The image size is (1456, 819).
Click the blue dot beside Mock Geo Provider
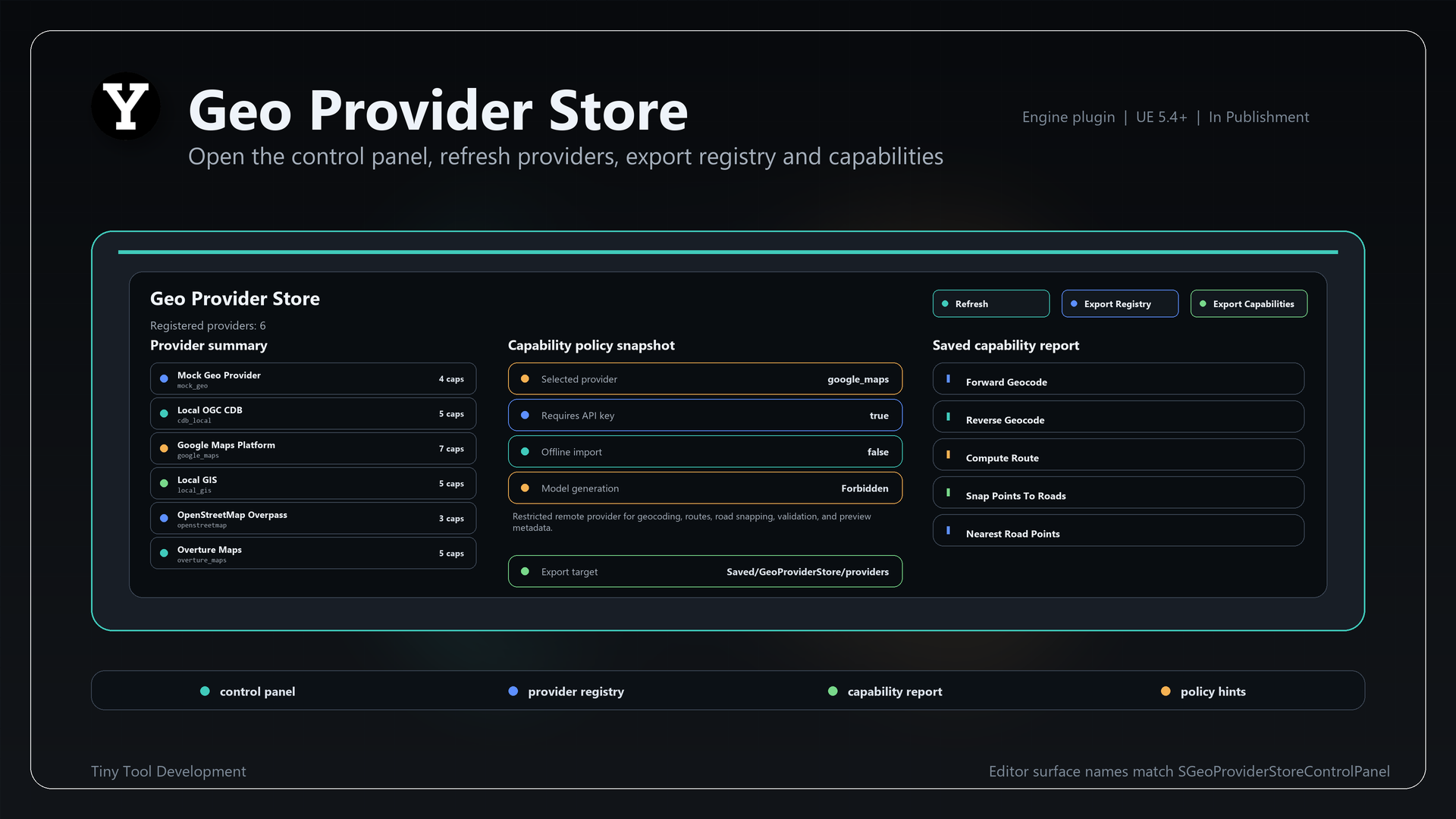click(164, 378)
